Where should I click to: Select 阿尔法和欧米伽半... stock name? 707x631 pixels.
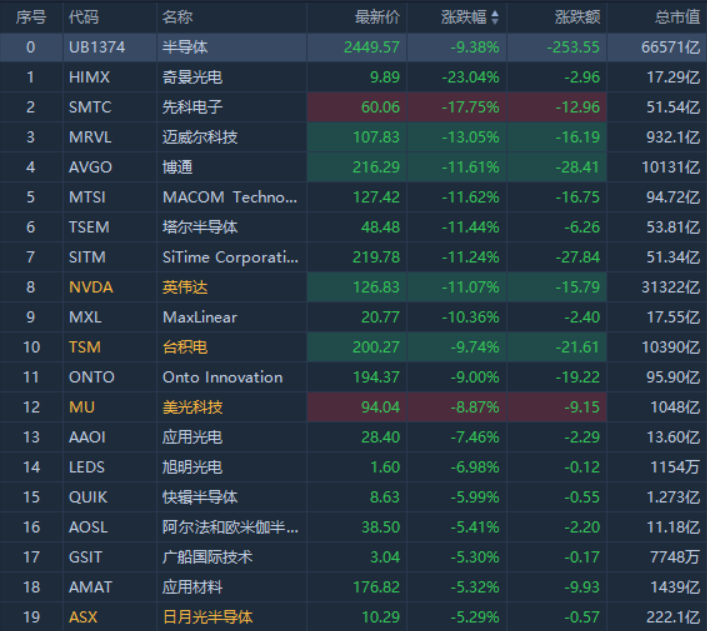click(x=230, y=527)
